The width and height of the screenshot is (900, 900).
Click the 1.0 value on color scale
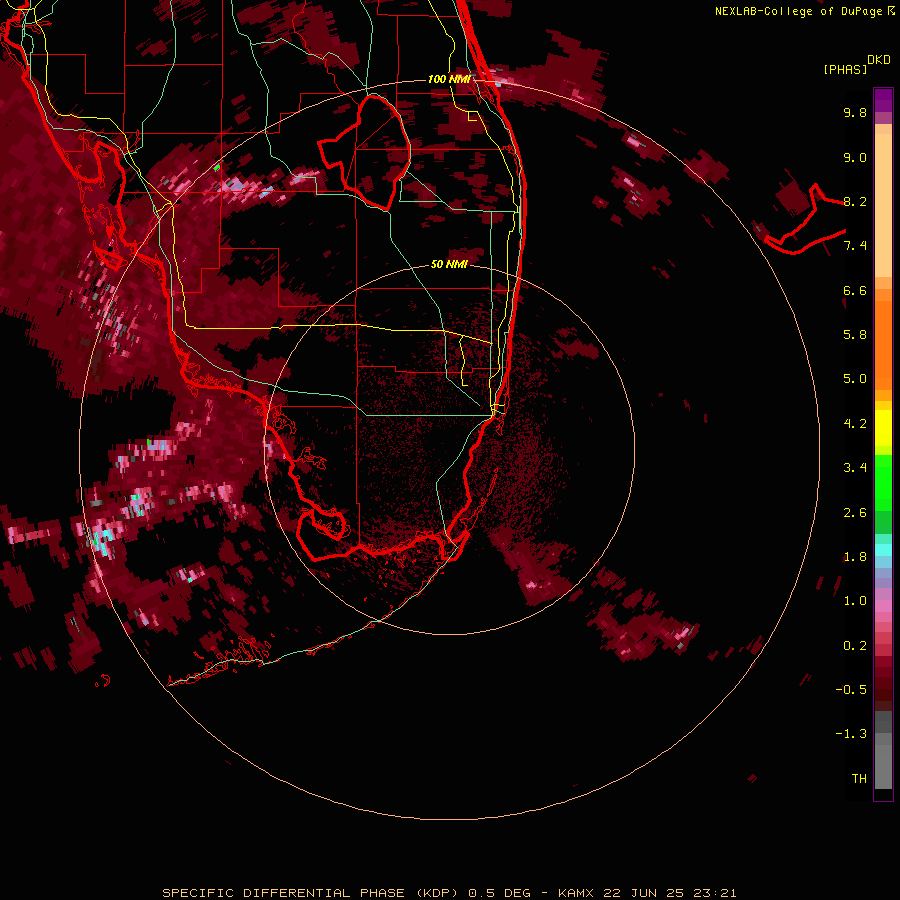coord(855,601)
